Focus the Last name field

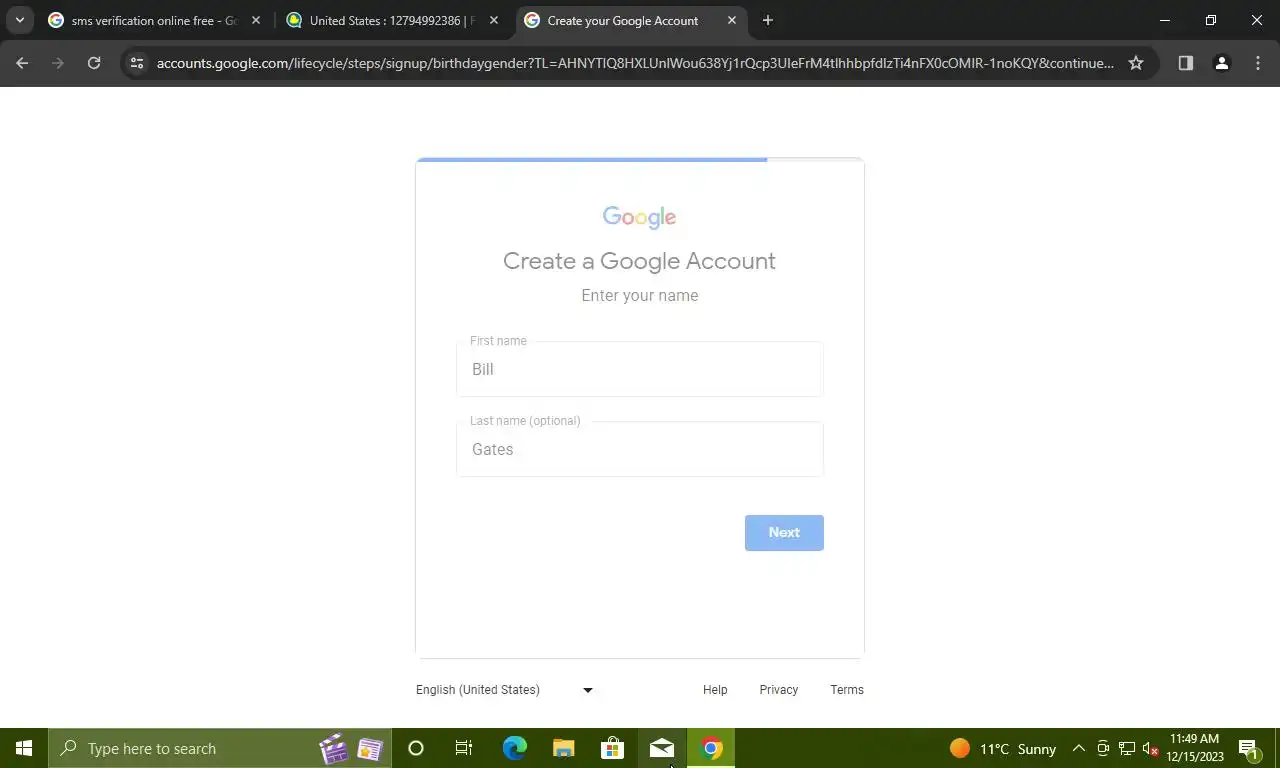tap(640, 449)
